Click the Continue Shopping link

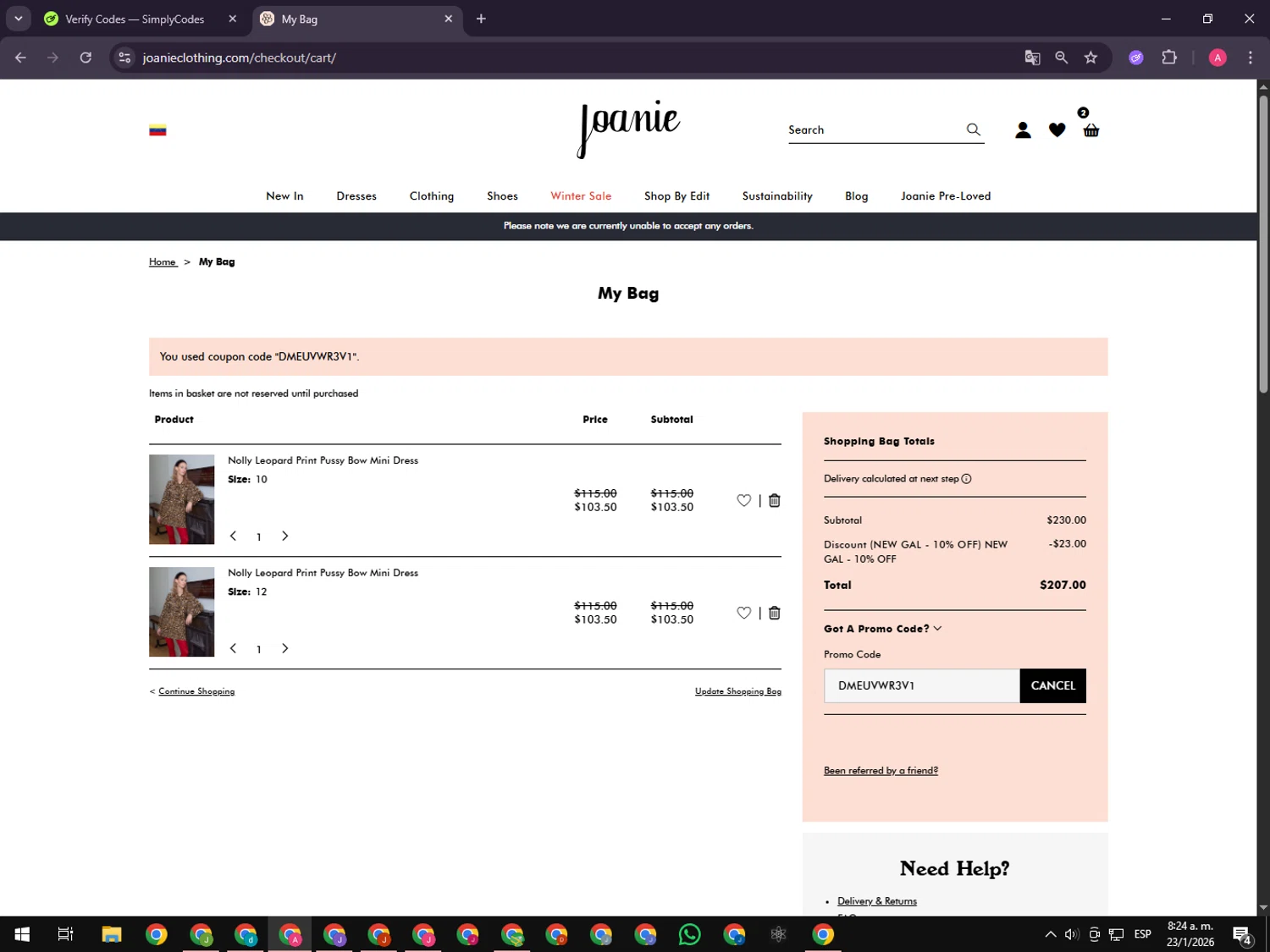196,691
